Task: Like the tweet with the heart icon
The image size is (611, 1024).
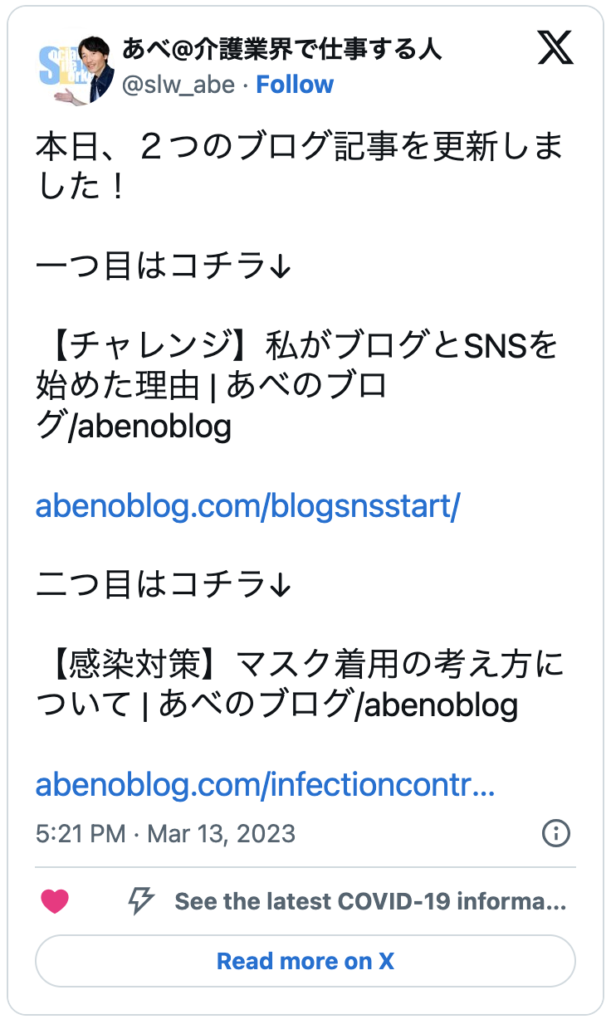Action: coord(55,901)
